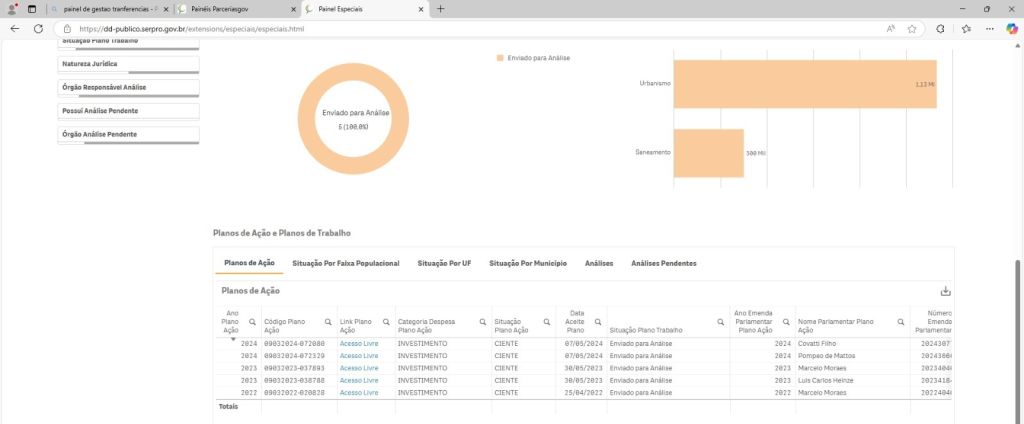
Task: Sort by Situação Plano Trabalho header
Action: 646,331
